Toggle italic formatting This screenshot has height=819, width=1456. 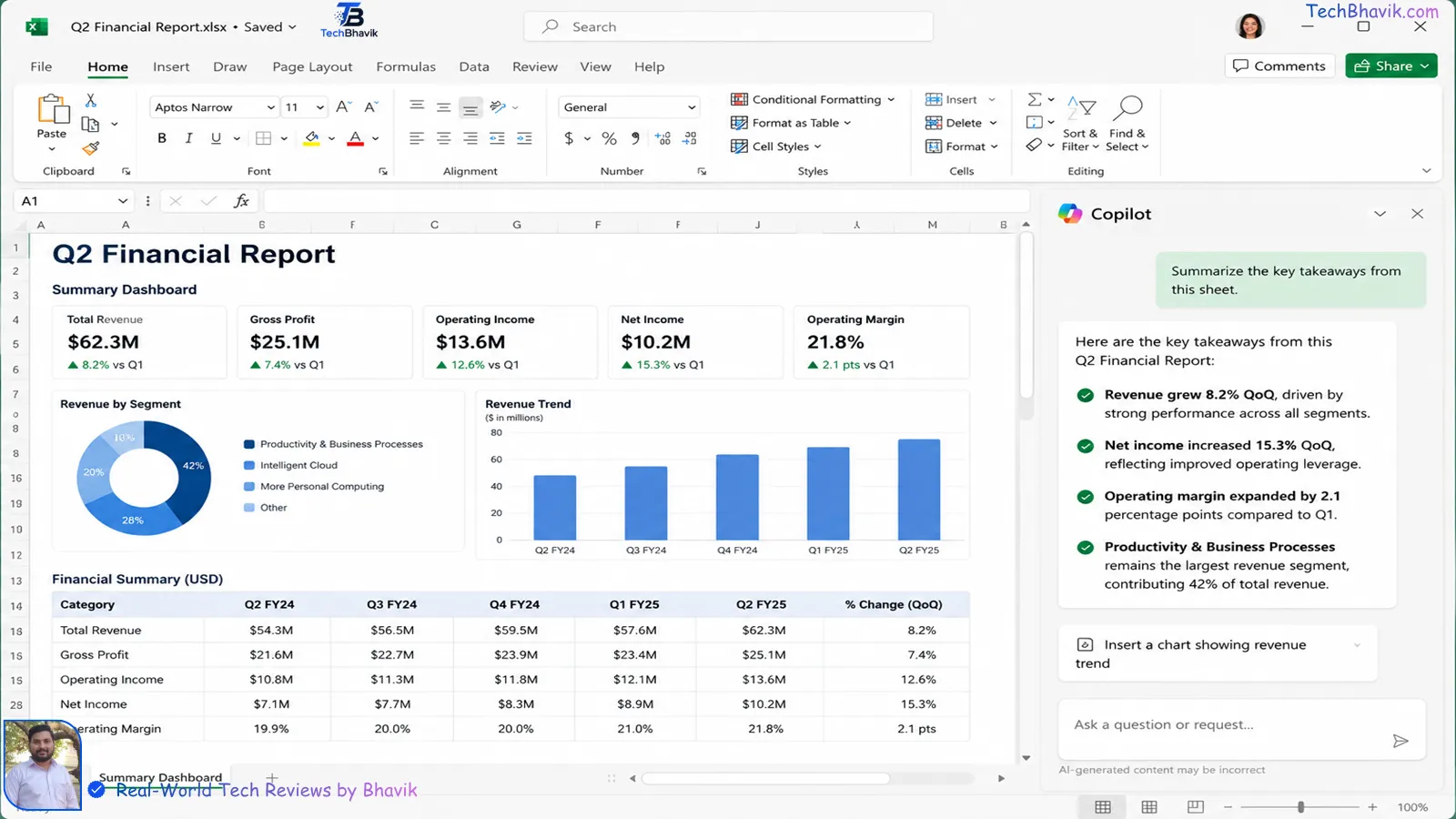pos(188,138)
